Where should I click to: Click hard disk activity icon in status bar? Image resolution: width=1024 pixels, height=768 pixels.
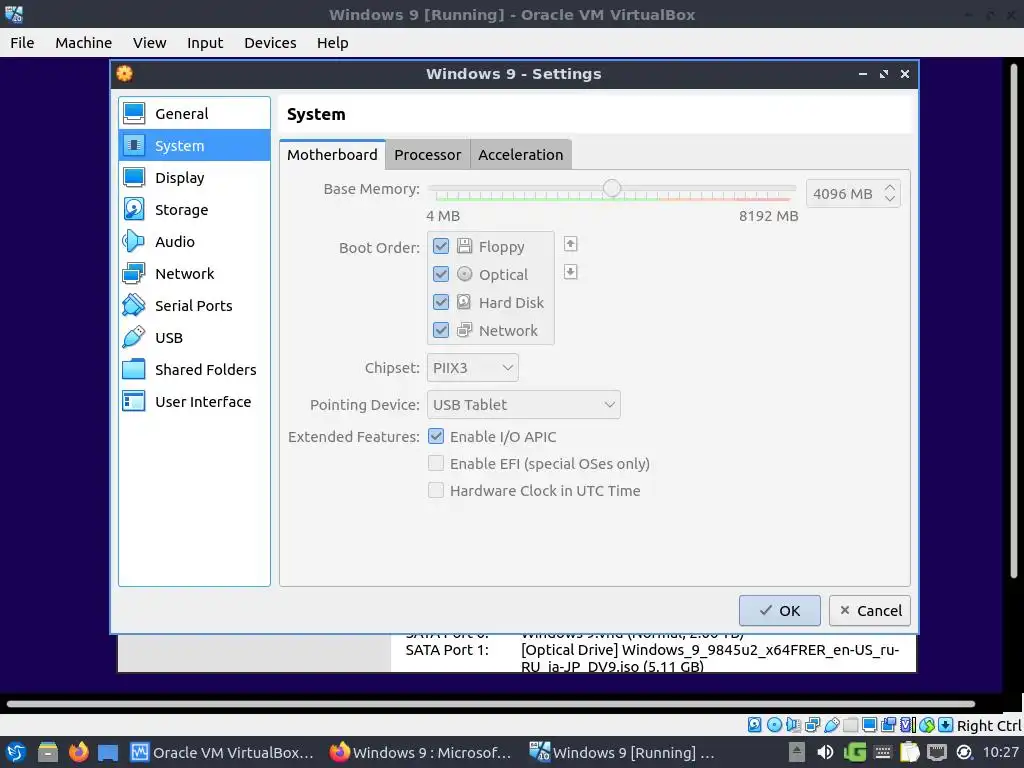(754, 725)
